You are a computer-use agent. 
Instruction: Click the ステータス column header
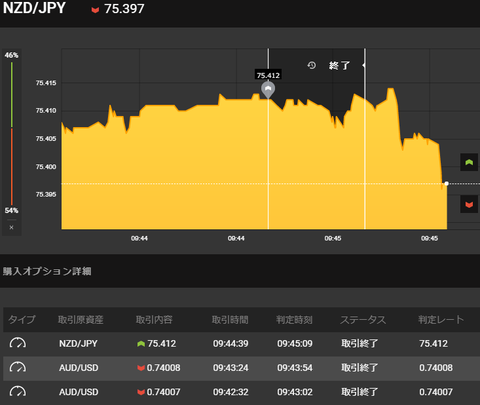[x=363, y=319]
